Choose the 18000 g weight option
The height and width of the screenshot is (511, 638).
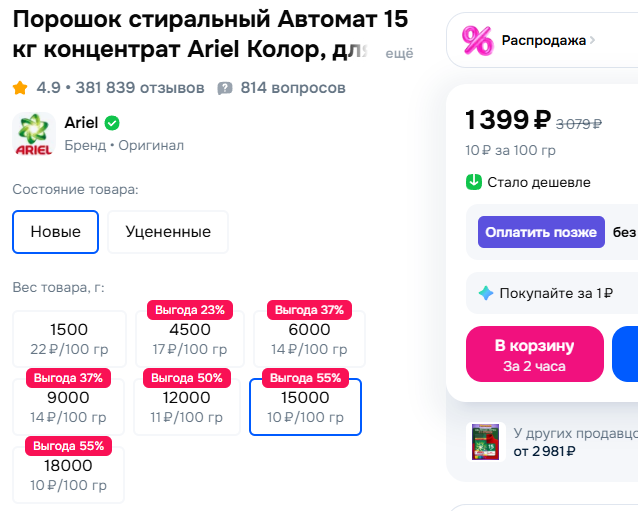pos(69,474)
